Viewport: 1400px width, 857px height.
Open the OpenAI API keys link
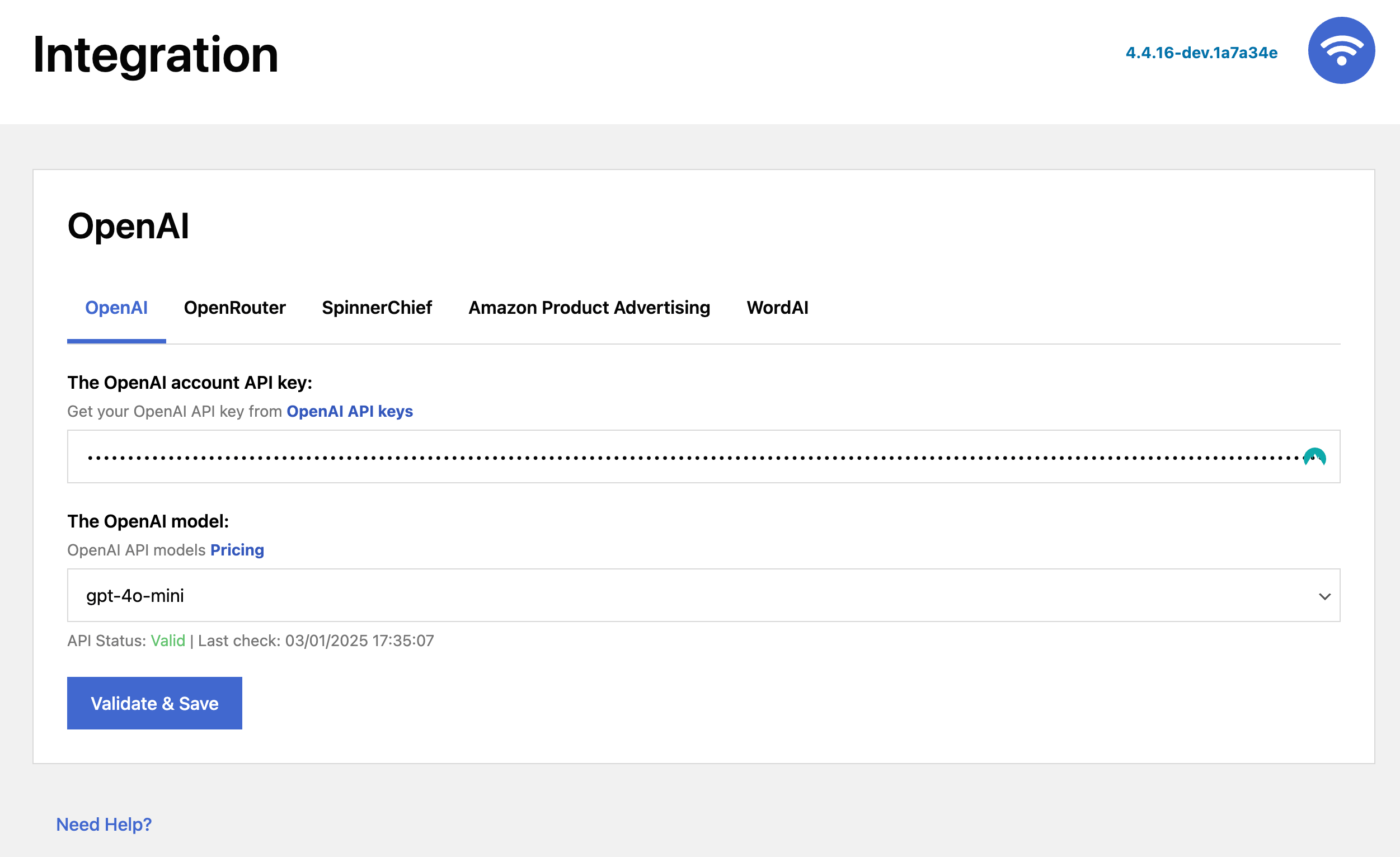(349, 411)
